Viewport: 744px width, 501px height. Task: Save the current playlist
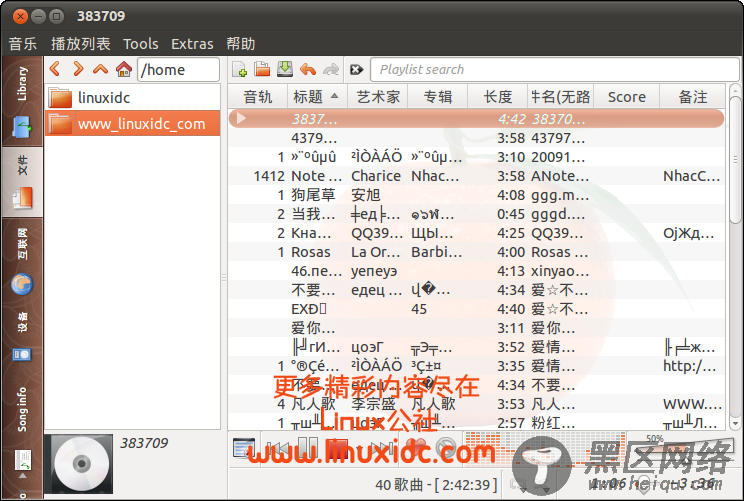click(x=285, y=69)
